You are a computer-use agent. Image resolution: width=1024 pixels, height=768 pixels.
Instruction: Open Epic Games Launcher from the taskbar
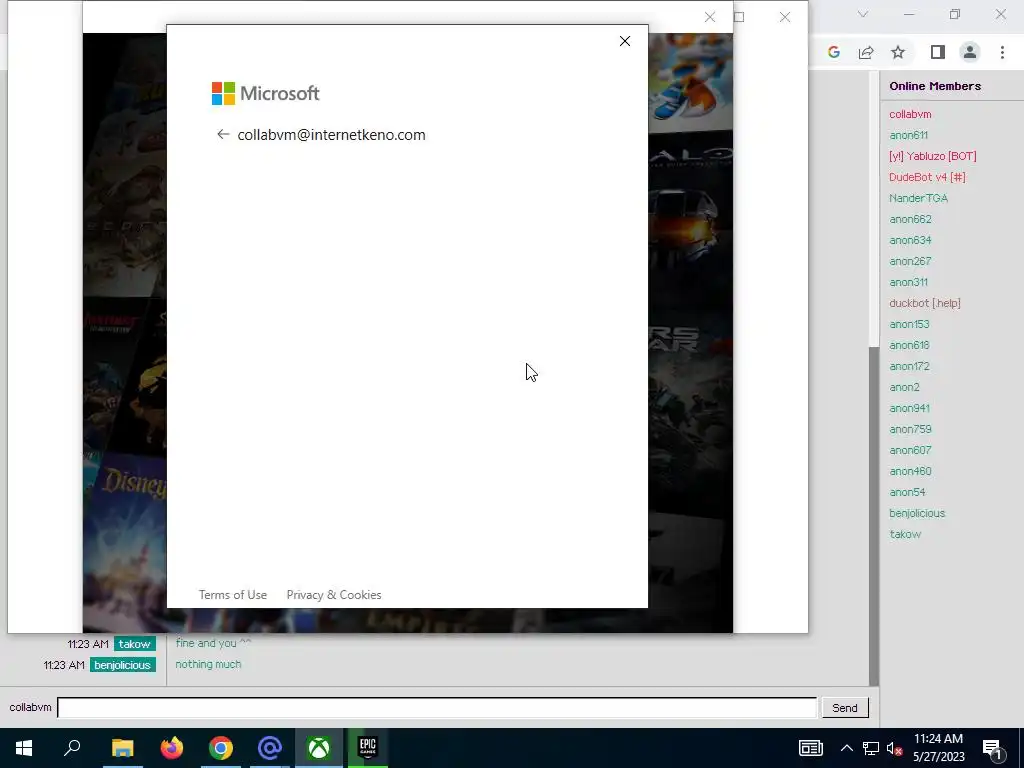tap(368, 748)
